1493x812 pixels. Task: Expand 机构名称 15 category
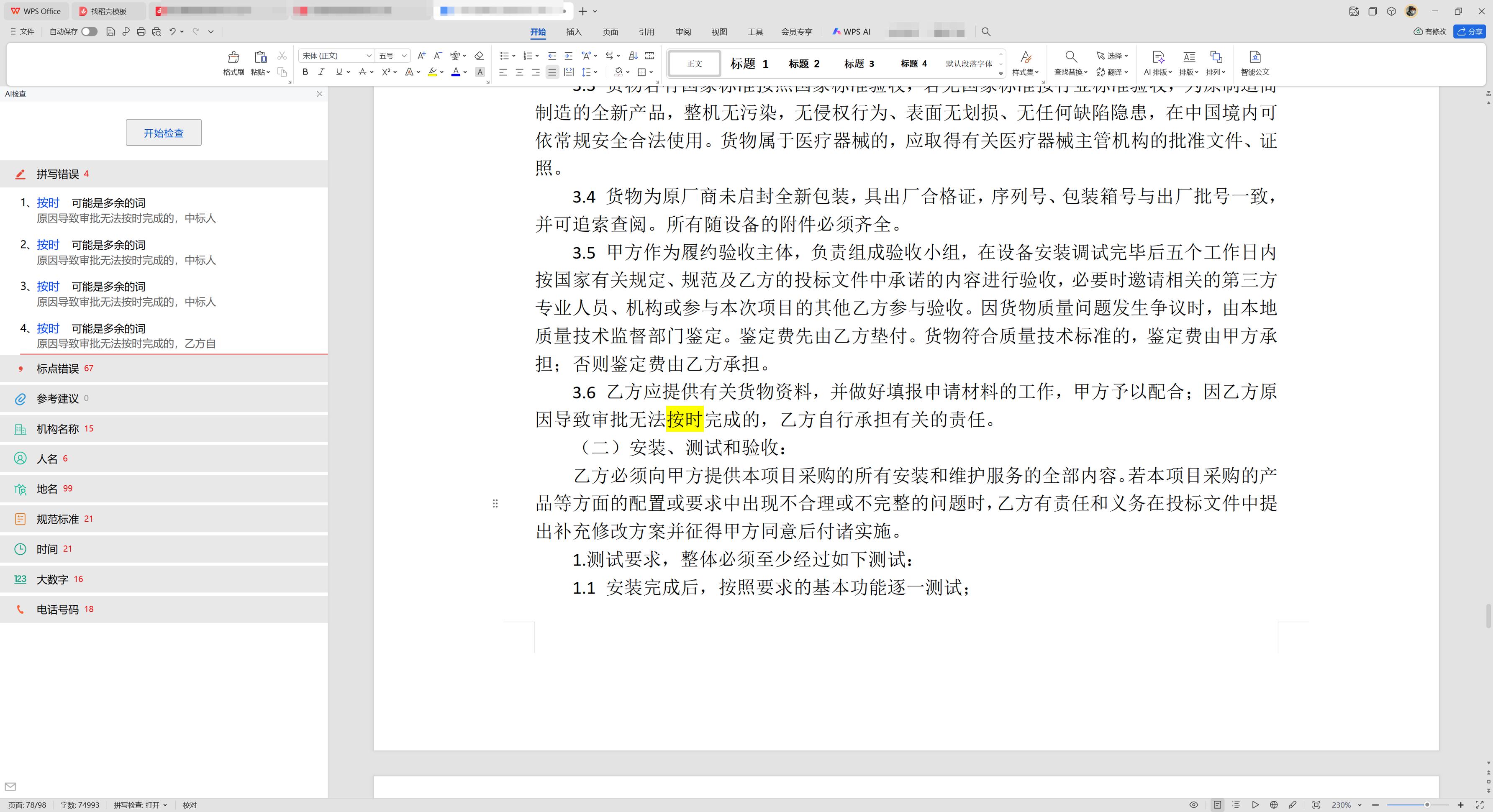164,429
